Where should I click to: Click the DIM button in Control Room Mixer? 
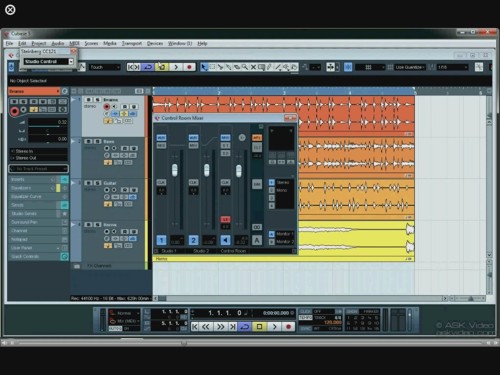click(257, 184)
